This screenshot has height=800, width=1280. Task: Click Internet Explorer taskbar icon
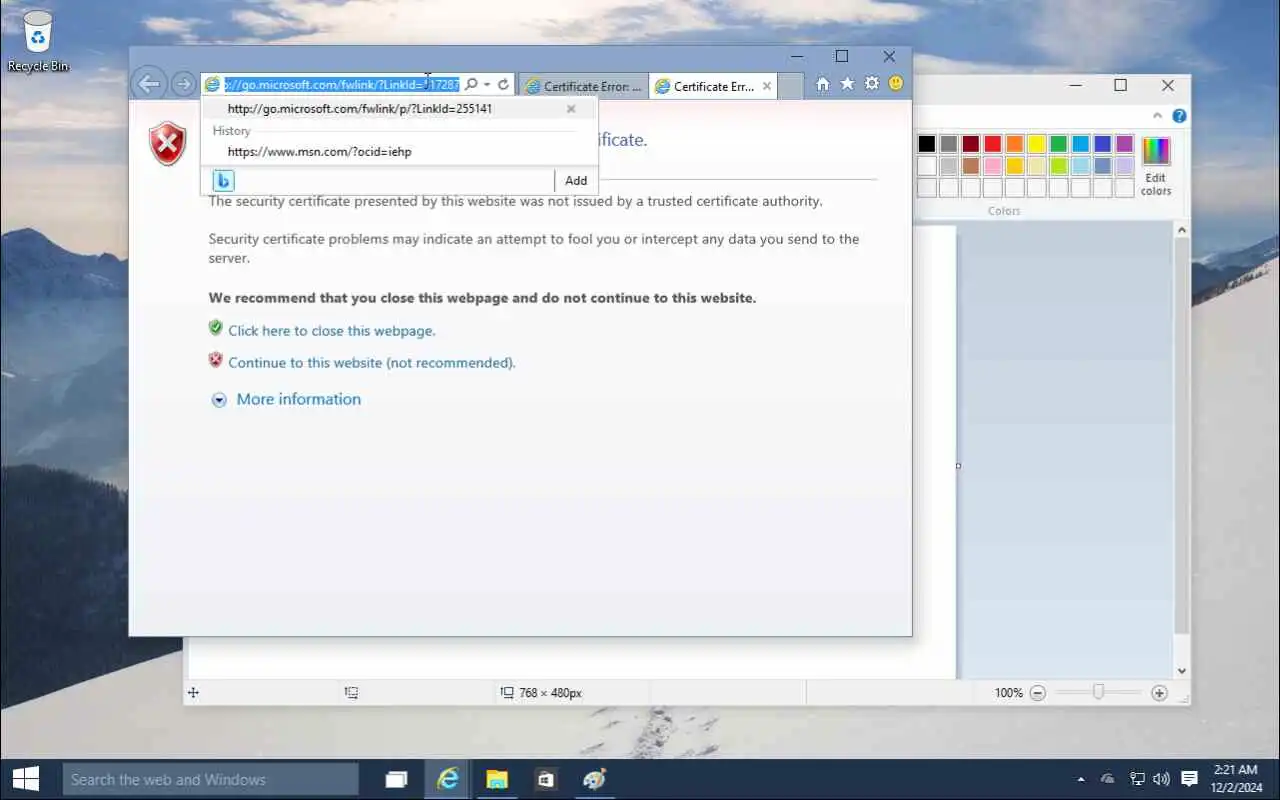click(x=447, y=779)
